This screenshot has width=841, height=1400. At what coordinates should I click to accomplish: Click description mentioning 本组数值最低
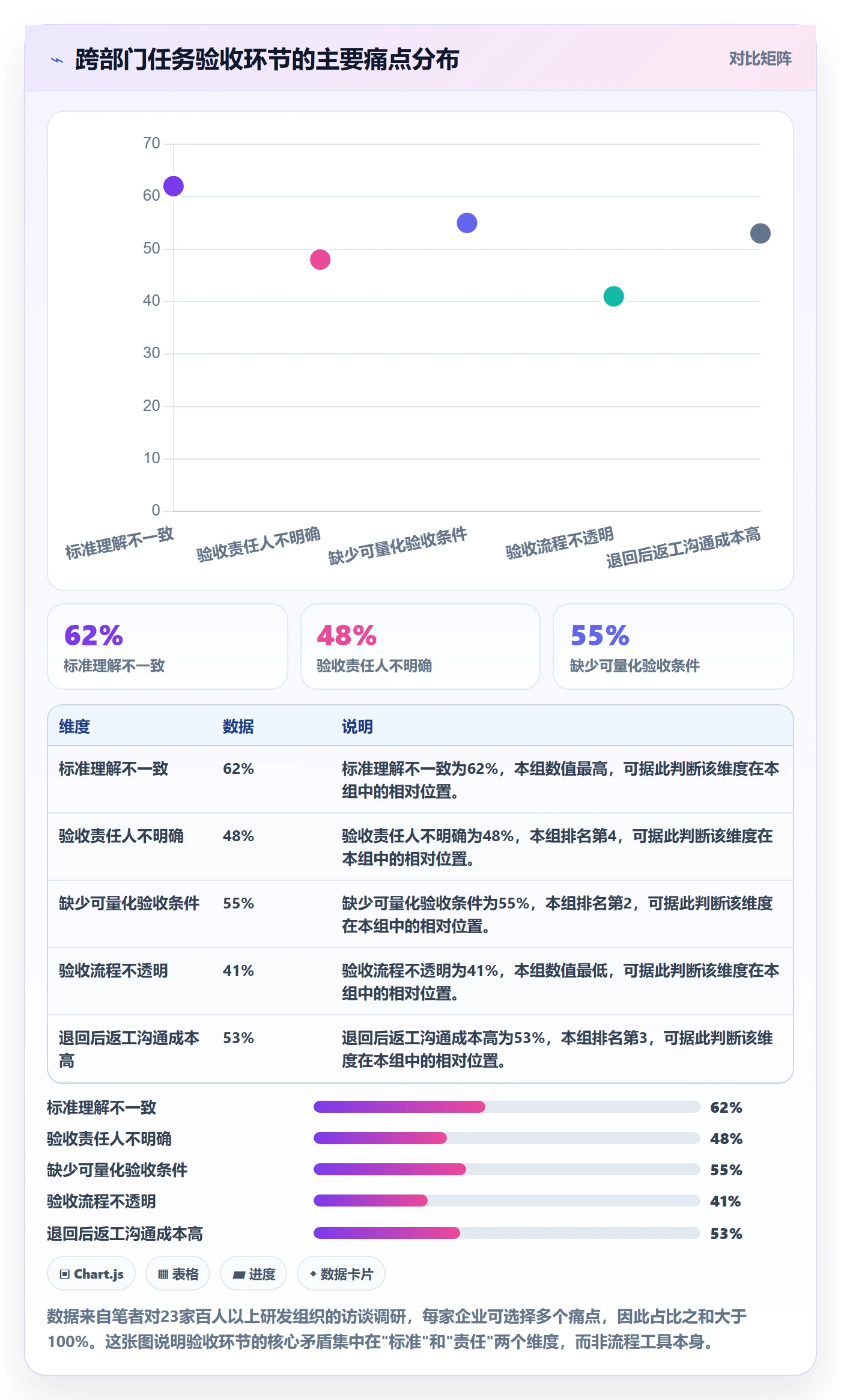point(560,982)
